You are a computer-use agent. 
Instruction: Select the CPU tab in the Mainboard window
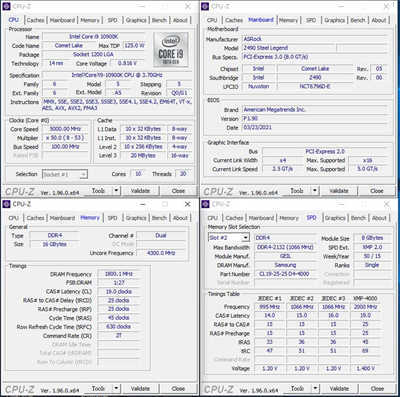pyautogui.click(x=212, y=20)
